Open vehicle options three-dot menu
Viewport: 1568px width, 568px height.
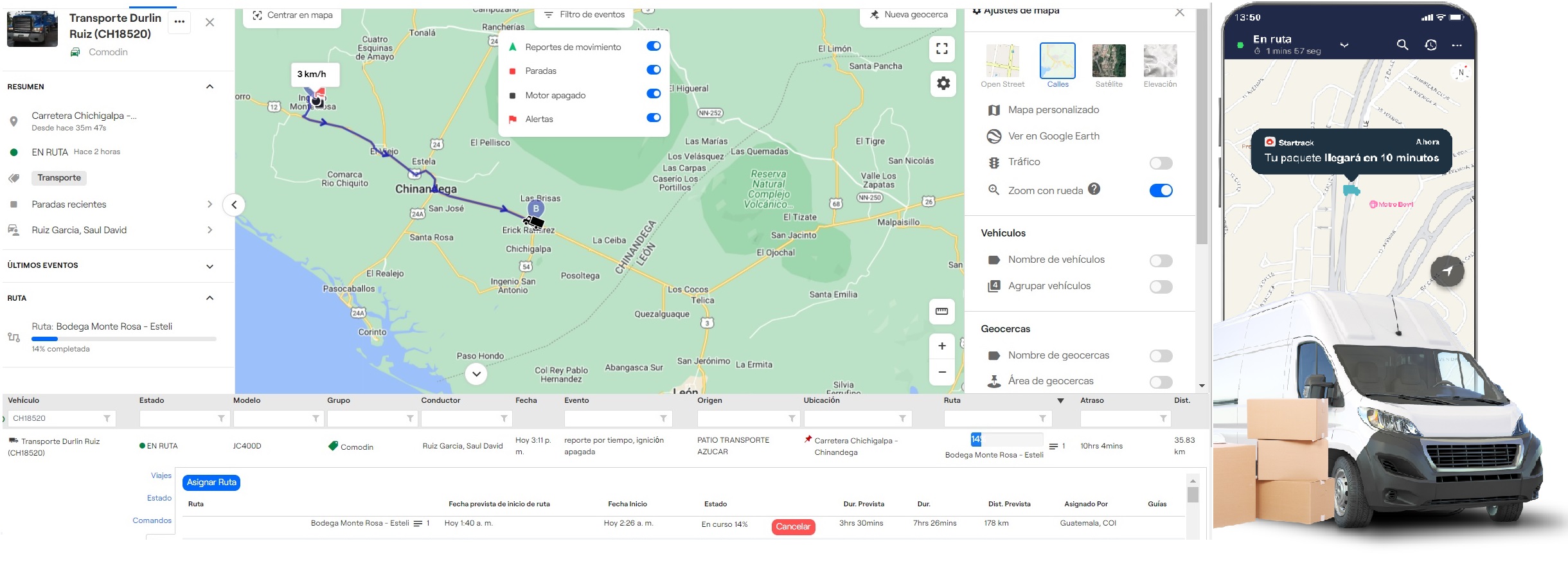pos(179,22)
